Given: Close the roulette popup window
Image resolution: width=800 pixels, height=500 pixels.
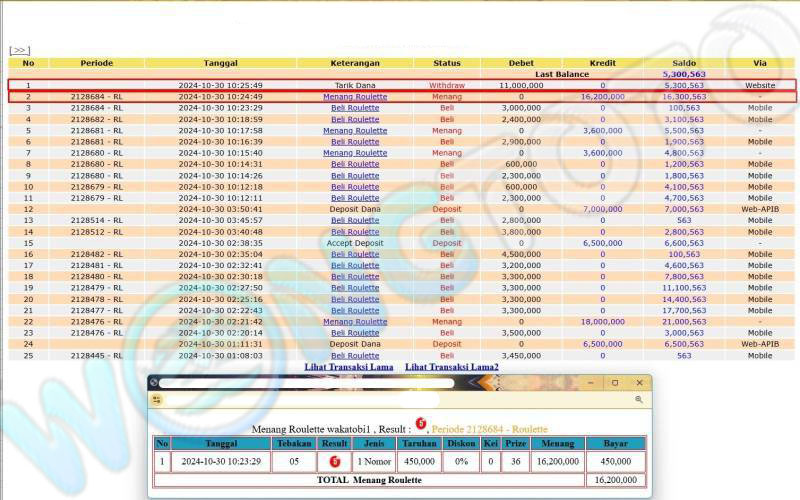Looking at the screenshot, I should point(637,383).
